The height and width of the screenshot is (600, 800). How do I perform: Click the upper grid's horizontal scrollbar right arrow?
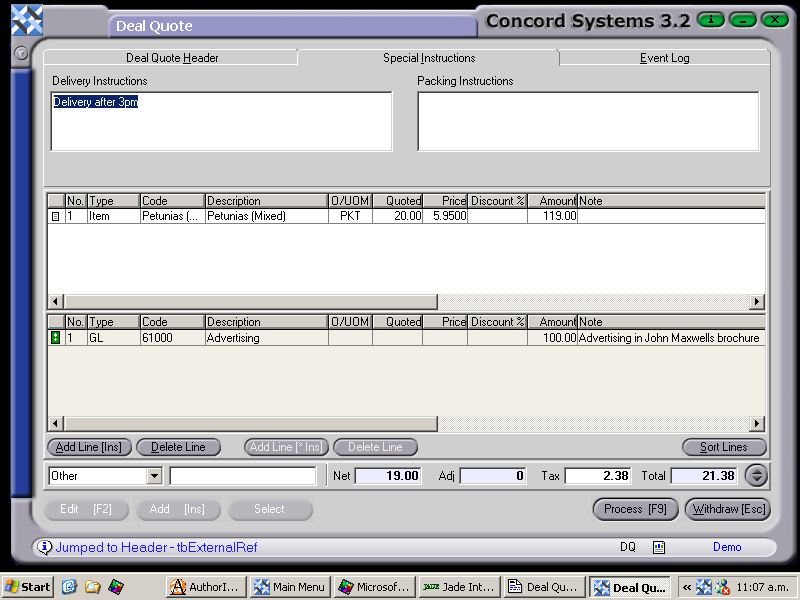pyautogui.click(x=758, y=301)
